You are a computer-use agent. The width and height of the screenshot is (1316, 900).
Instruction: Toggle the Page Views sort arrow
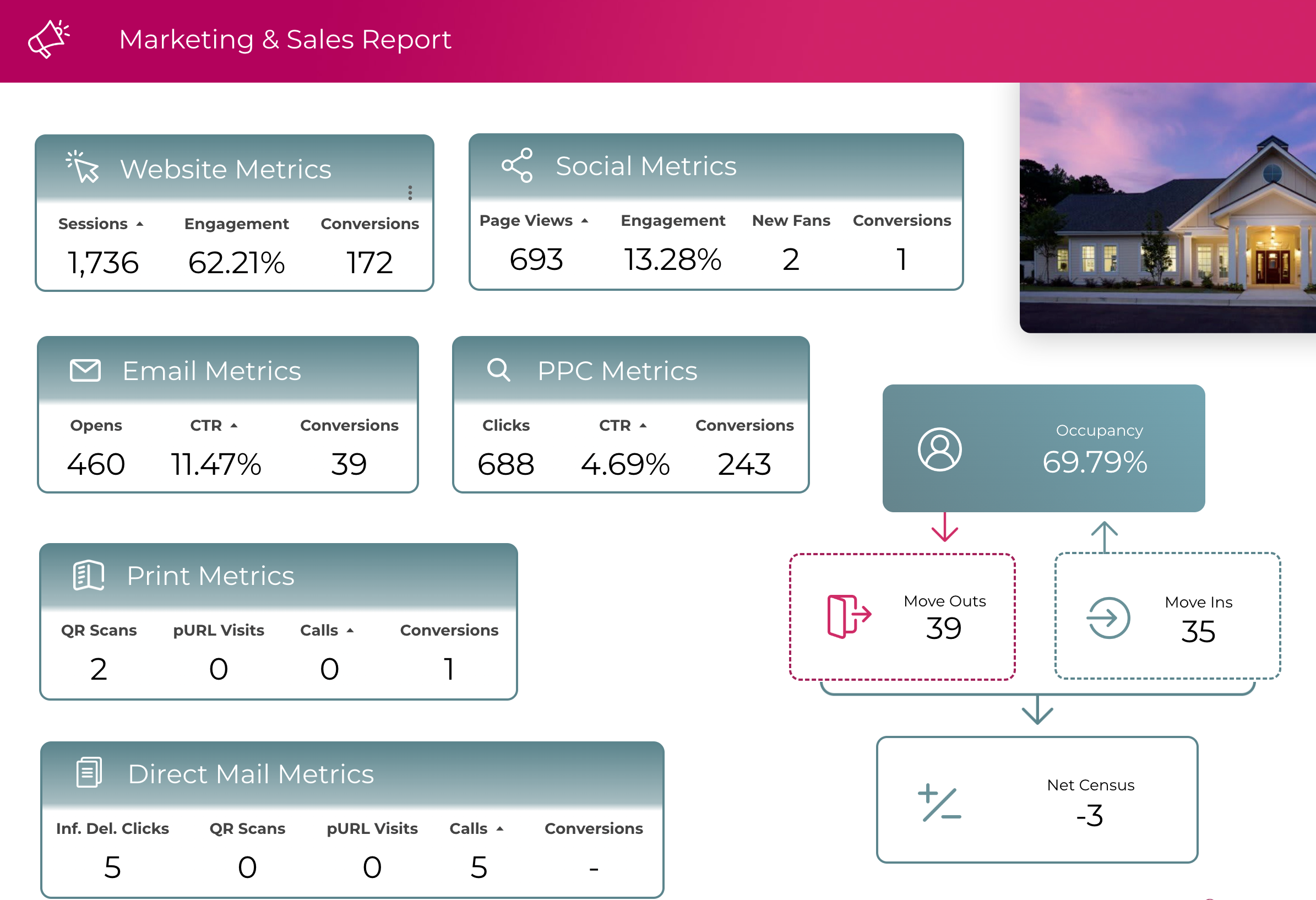[x=585, y=220]
